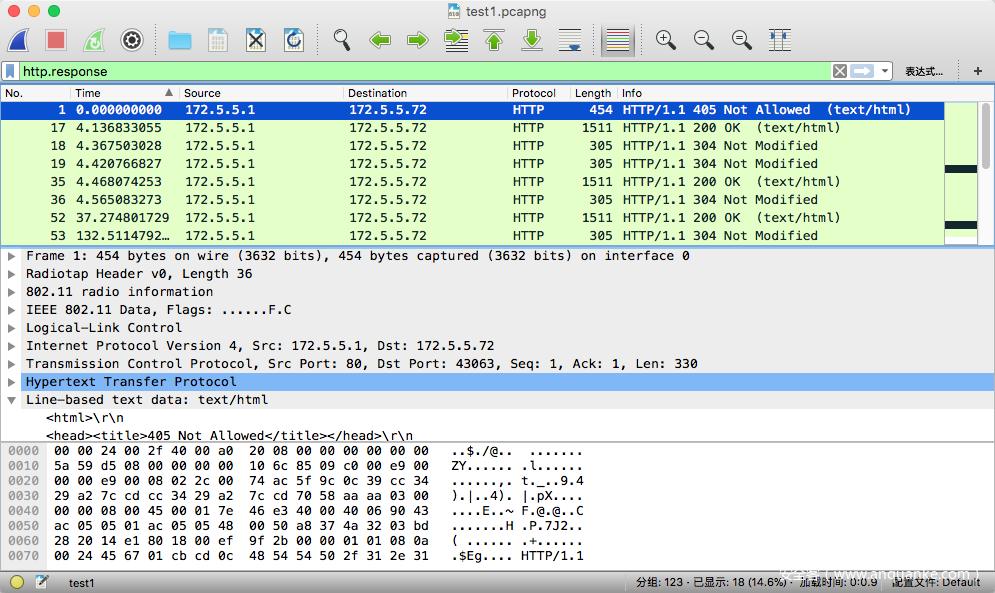The height and width of the screenshot is (593, 995).
Task: Expand the Hypertext Transfer Protocol tree node
Action: click(x=12, y=382)
